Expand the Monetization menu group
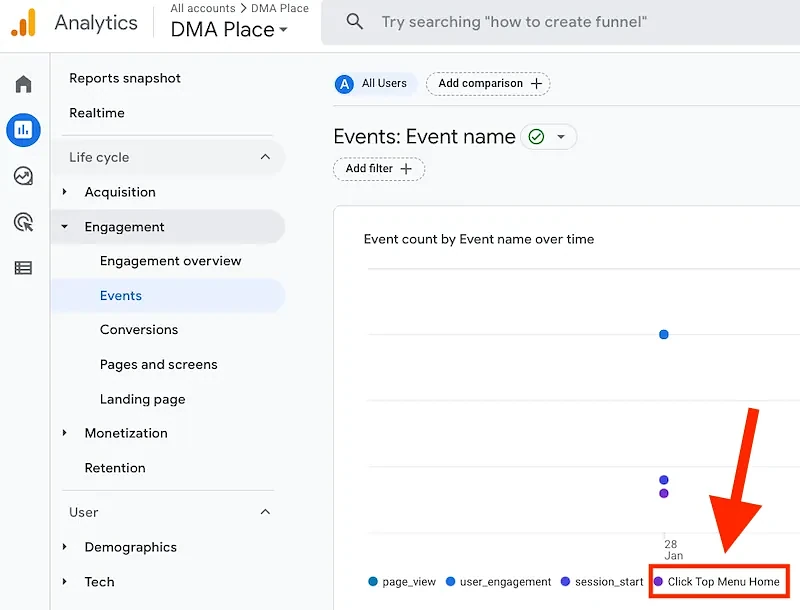The height and width of the screenshot is (610, 800). tap(64, 433)
